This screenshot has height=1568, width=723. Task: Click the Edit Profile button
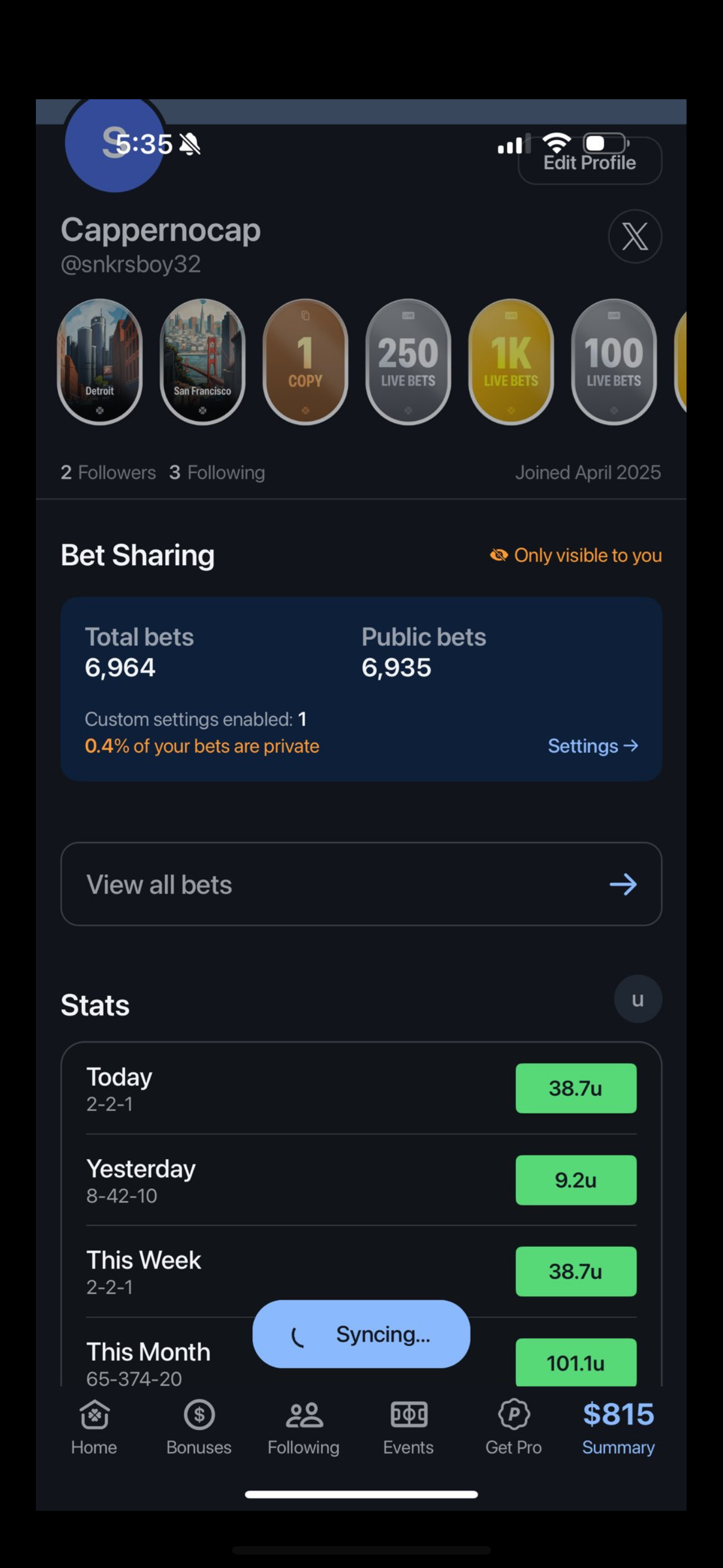[589, 162]
